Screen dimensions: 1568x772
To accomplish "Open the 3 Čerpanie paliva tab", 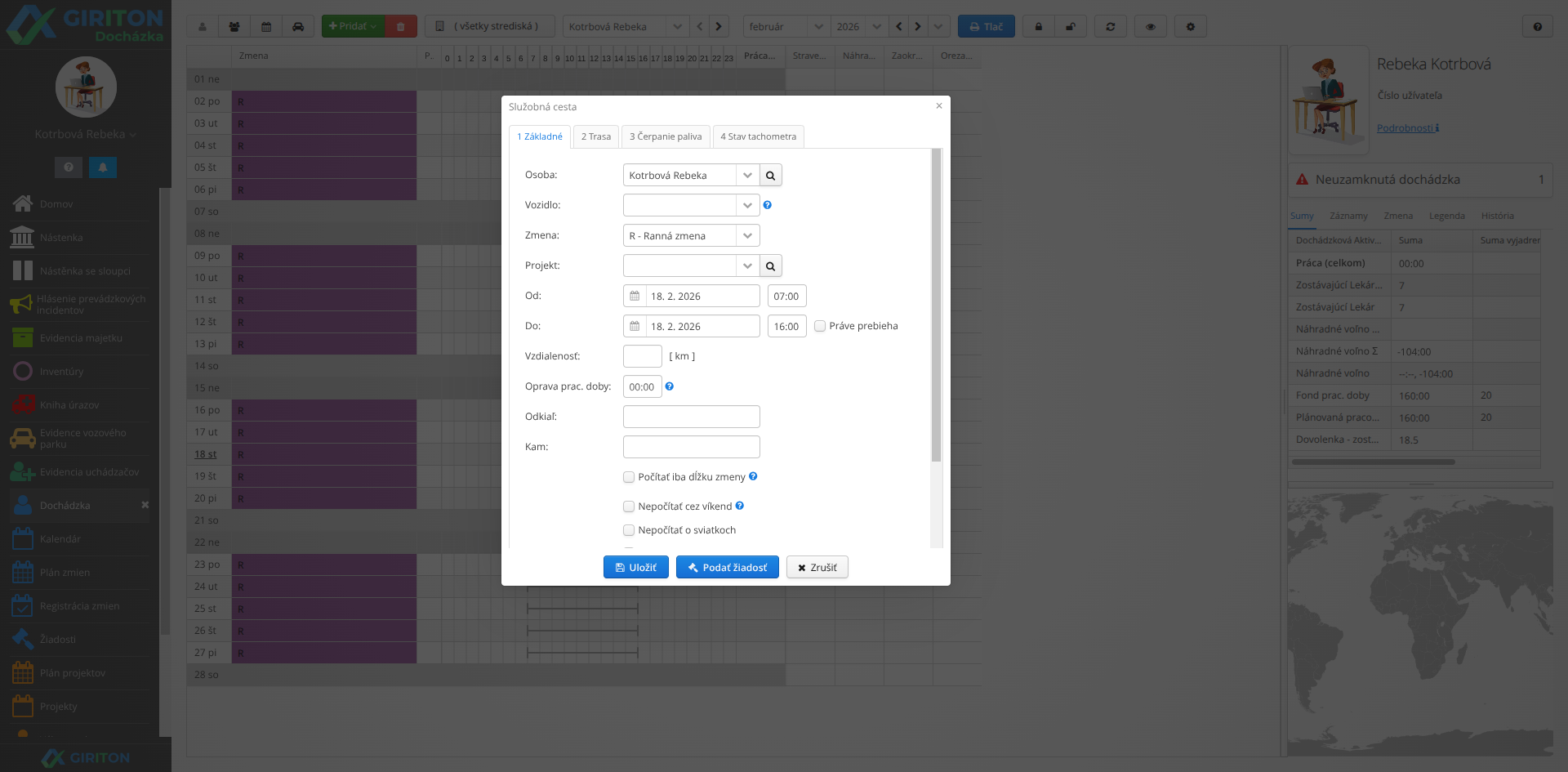I will pyautogui.click(x=665, y=136).
